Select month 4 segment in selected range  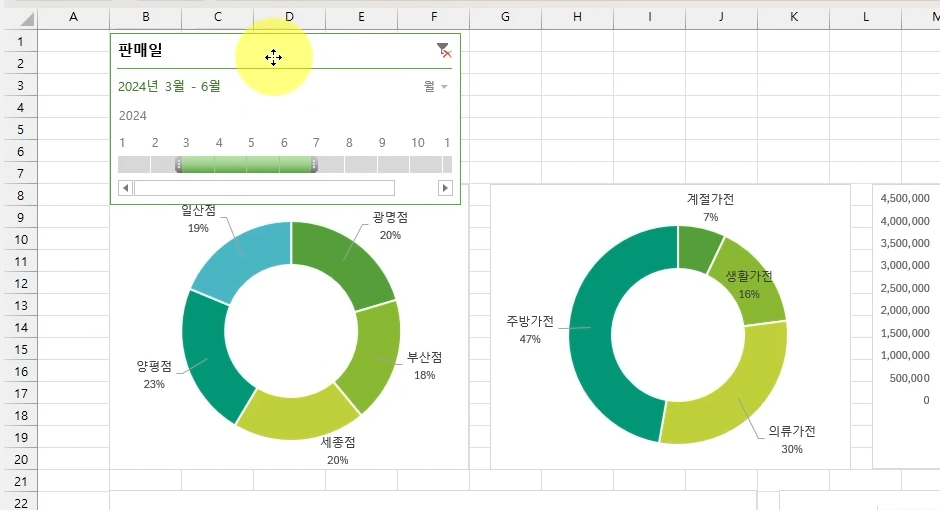pyautogui.click(x=230, y=164)
